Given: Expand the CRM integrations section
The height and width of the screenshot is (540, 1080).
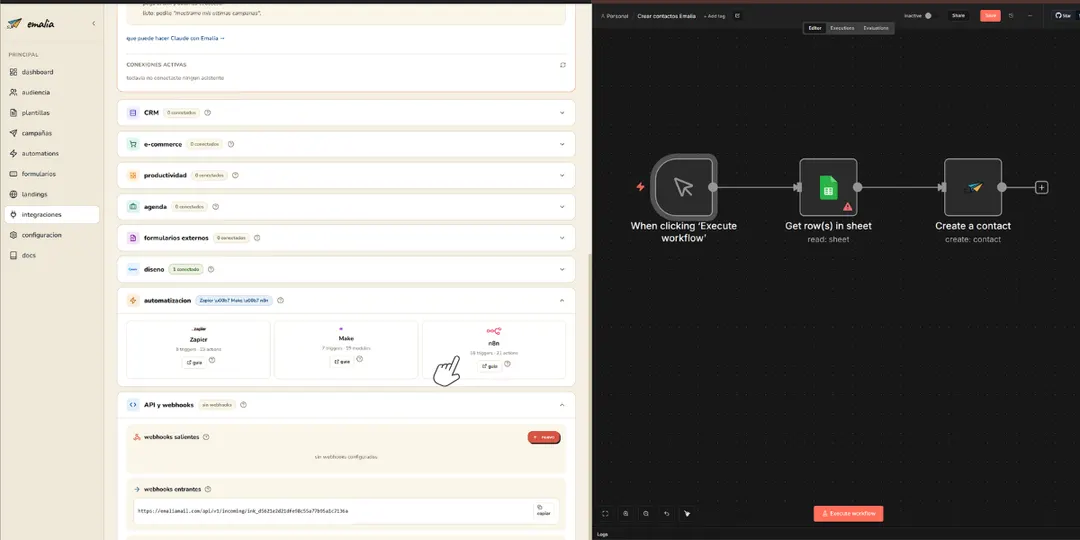Looking at the screenshot, I should pos(562,112).
